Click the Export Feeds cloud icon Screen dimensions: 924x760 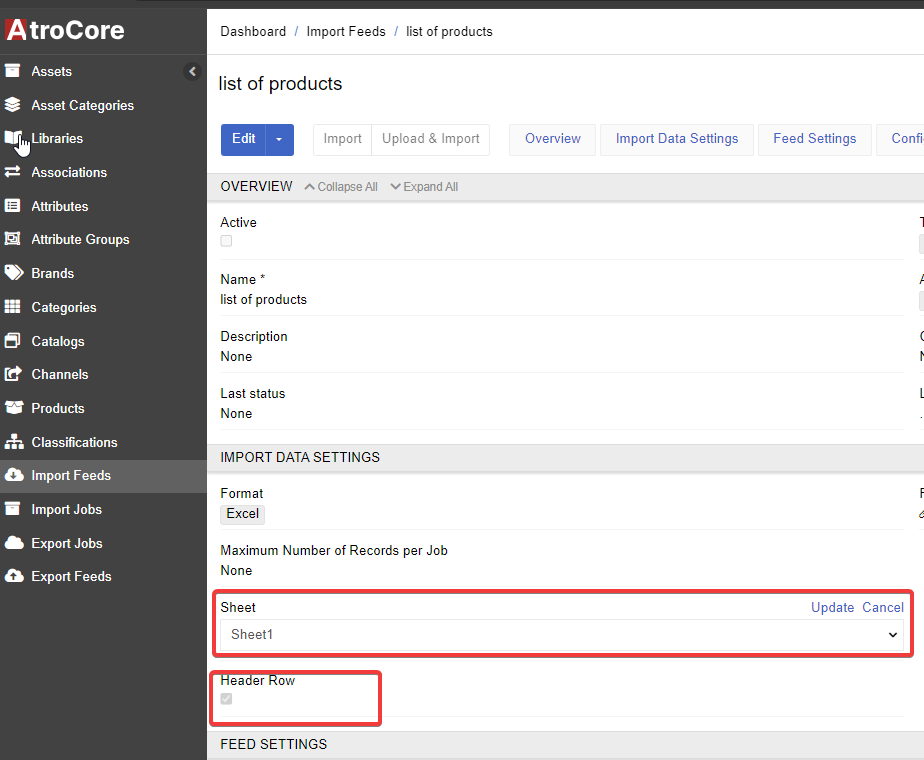click(x=13, y=576)
